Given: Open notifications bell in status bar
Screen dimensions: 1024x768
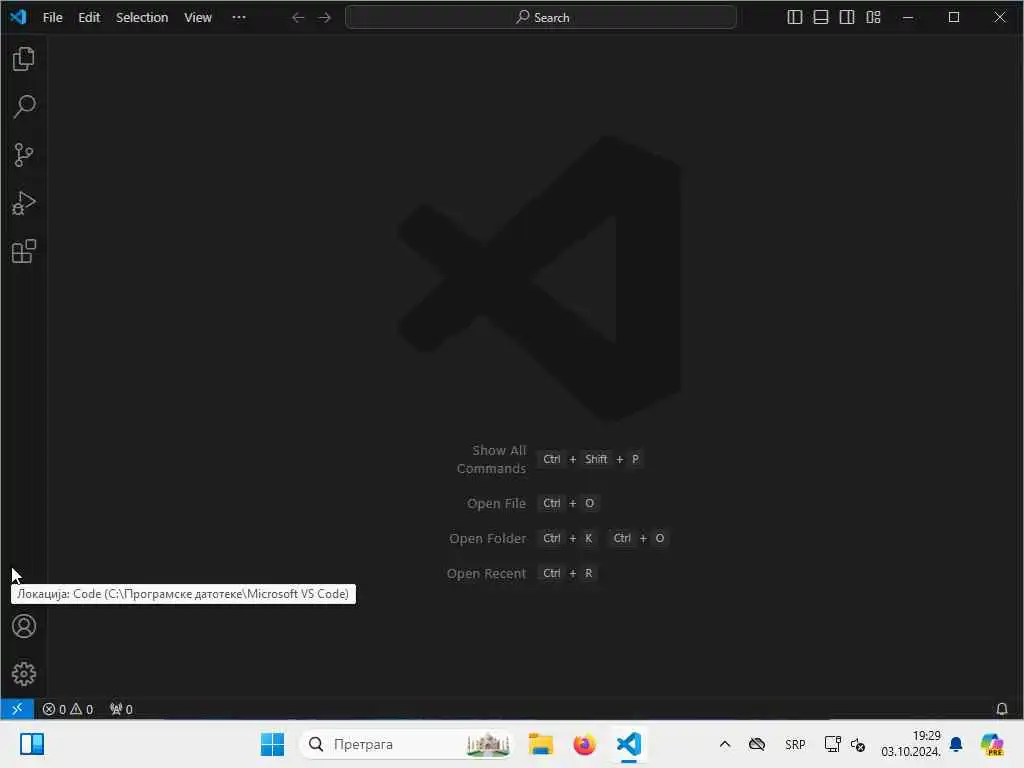Looking at the screenshot, I should [1001, 709].
